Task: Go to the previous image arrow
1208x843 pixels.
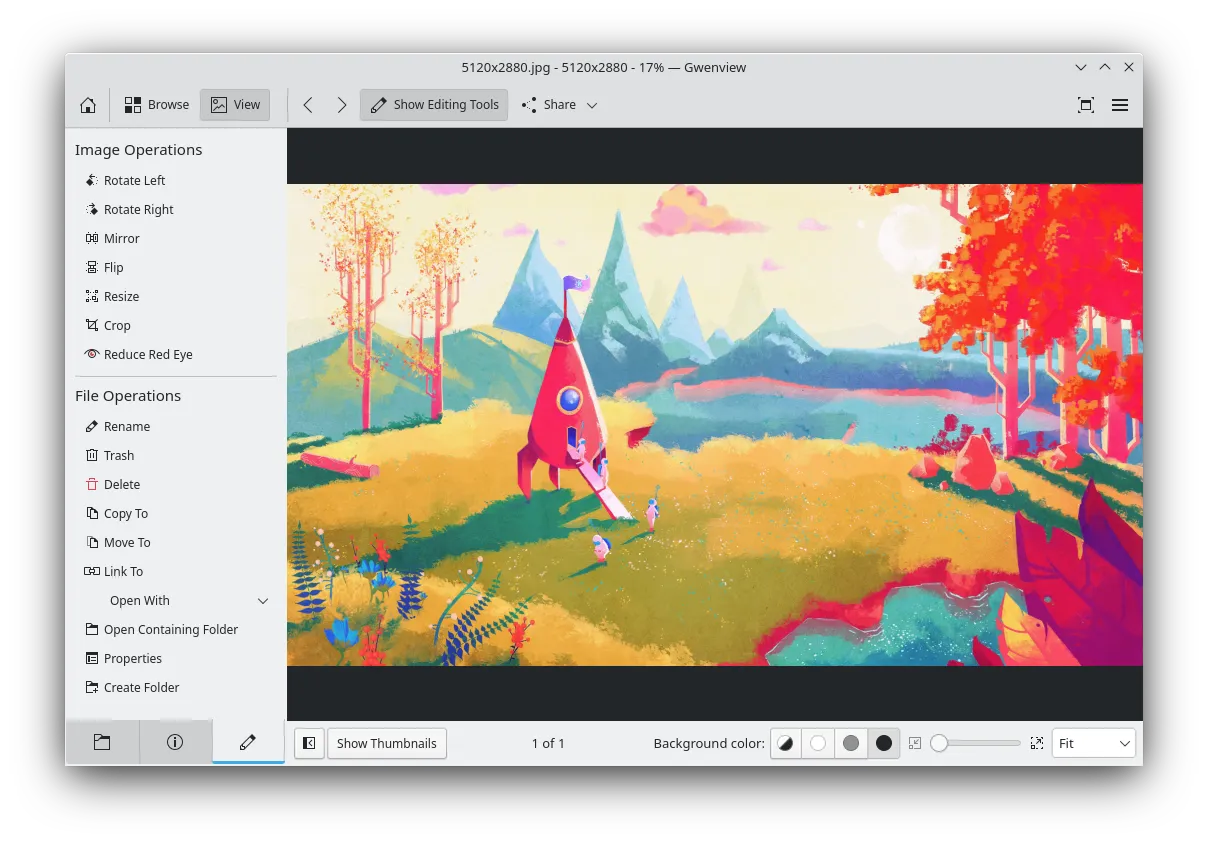Action: click(x=308, y=105)
